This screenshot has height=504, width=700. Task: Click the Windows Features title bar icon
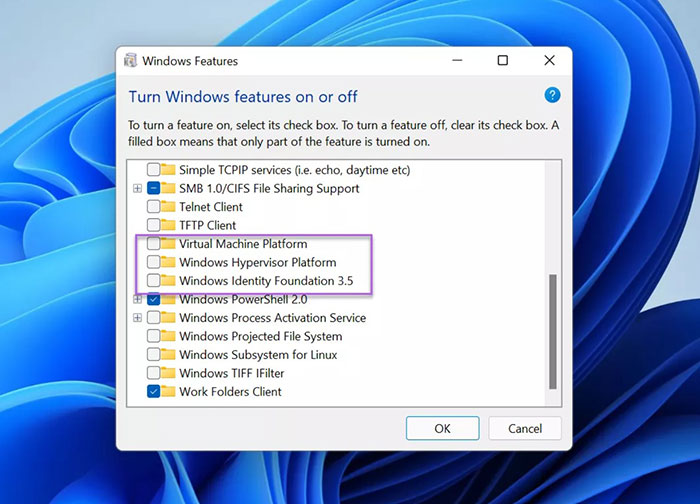click(130, 60)
